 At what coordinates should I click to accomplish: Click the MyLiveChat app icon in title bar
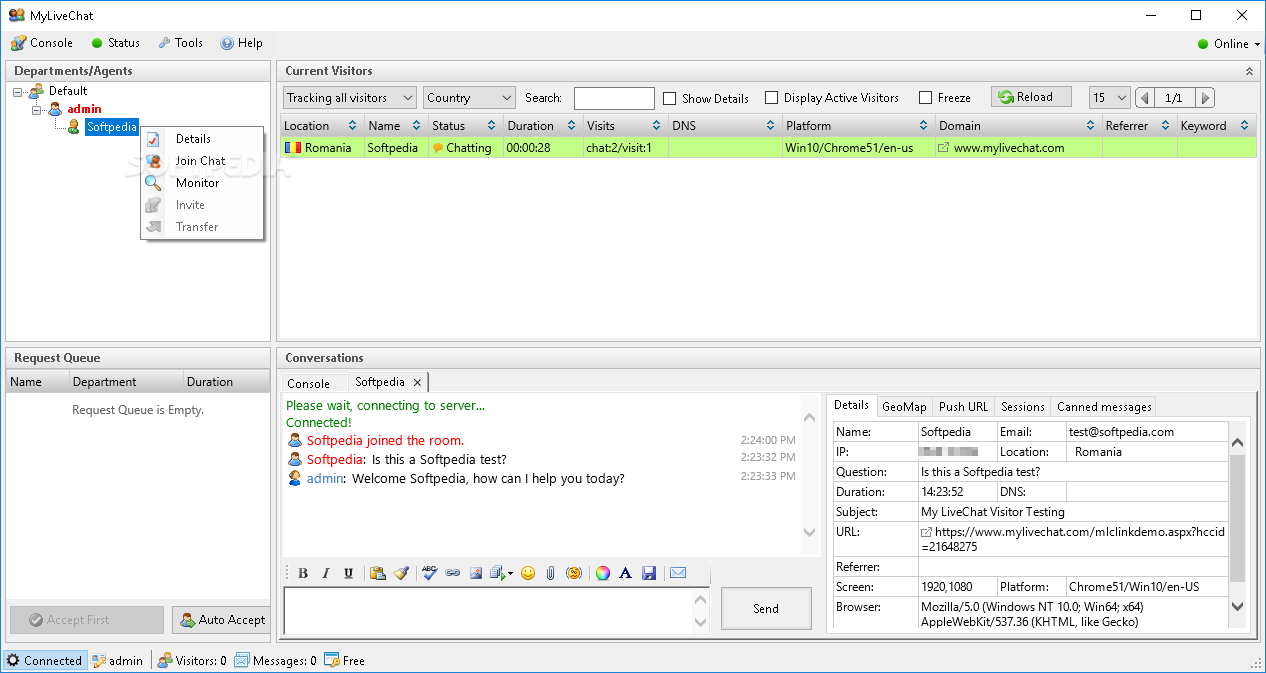point(16,16)
